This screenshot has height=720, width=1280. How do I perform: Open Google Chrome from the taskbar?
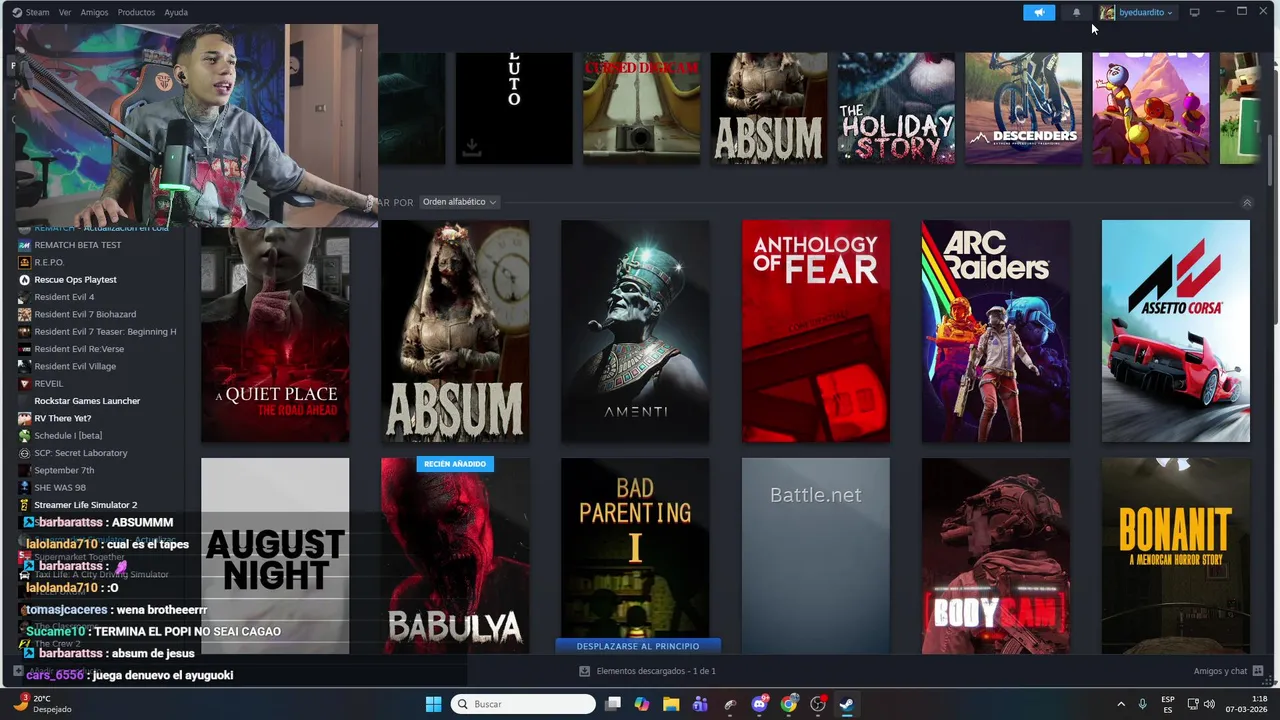(x=789, y=704)
